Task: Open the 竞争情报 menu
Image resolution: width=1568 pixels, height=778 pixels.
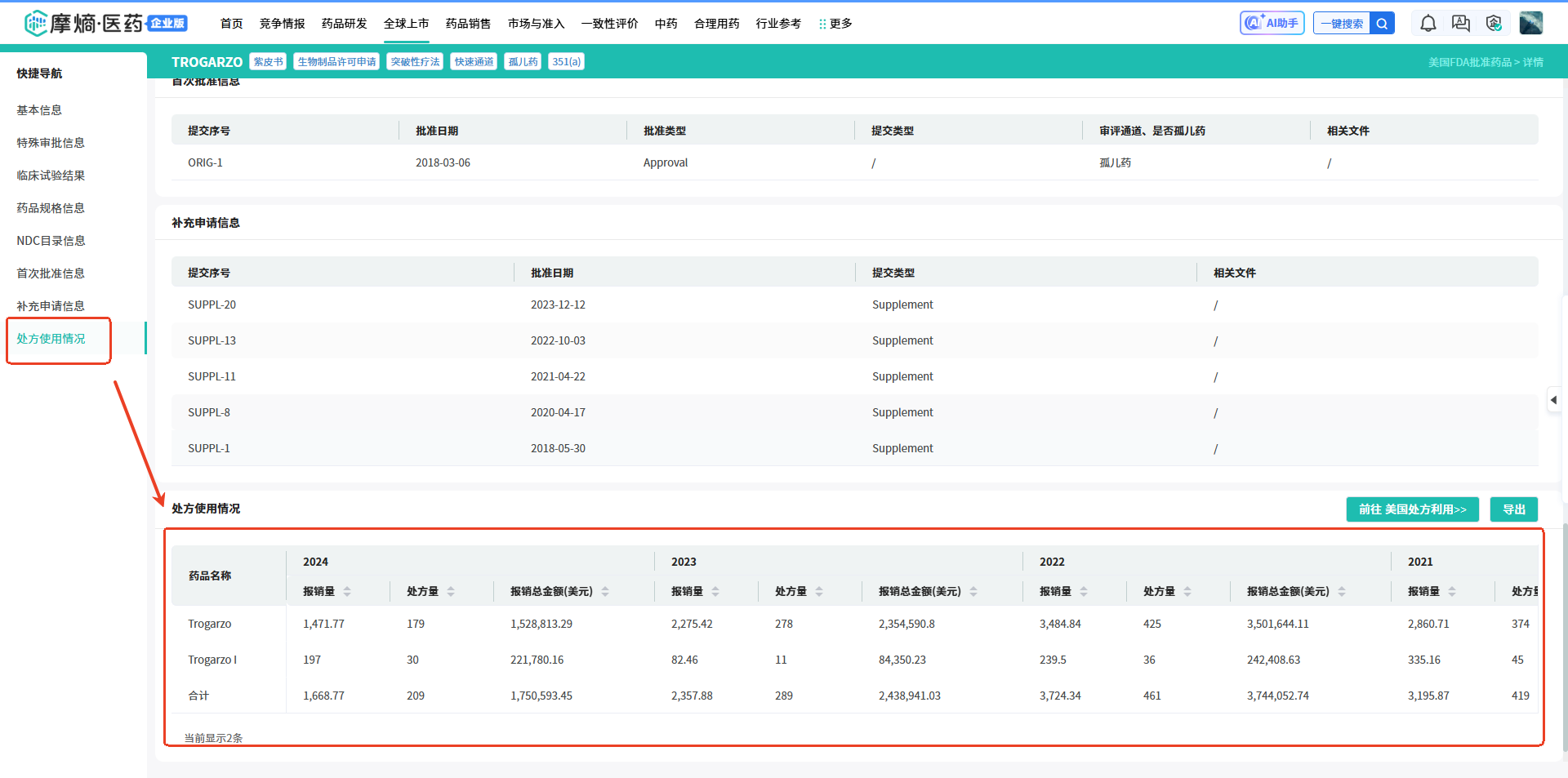Action: (x=282, y=24)
